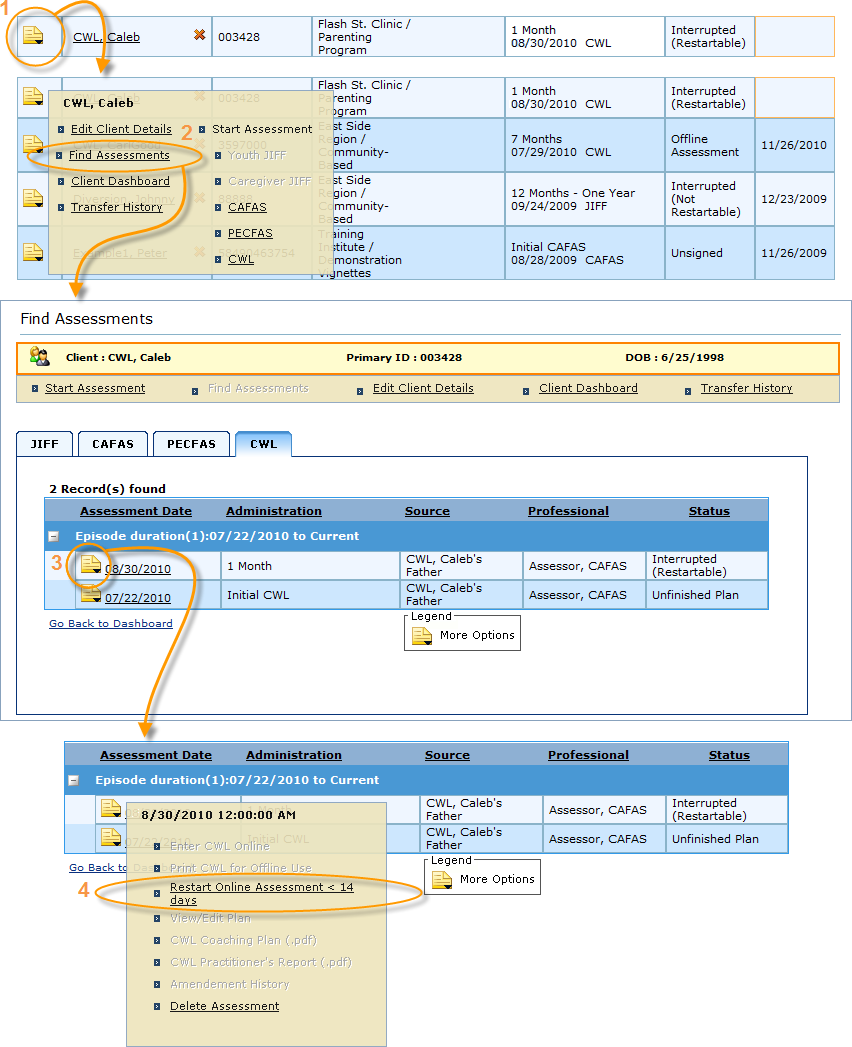The image size is (852, 1047).
Task: Click the greyed Find Assessments item below the client banner
Action: click(x=258, y=388)
